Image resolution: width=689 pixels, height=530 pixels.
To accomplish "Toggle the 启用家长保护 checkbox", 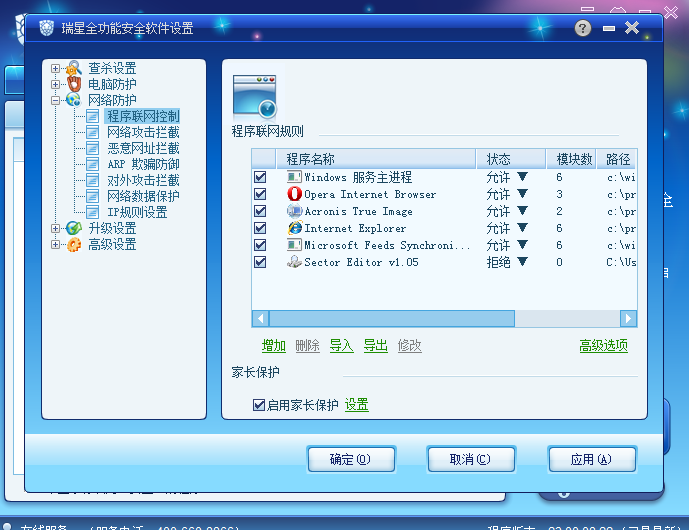I will (259, 405).
